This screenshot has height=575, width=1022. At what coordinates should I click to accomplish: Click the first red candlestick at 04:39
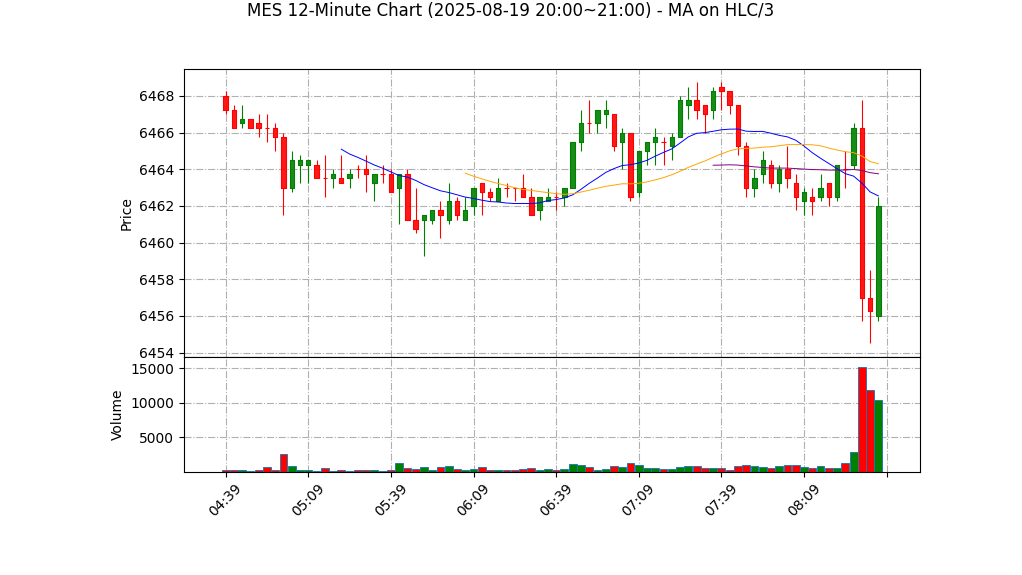(226, 104)
